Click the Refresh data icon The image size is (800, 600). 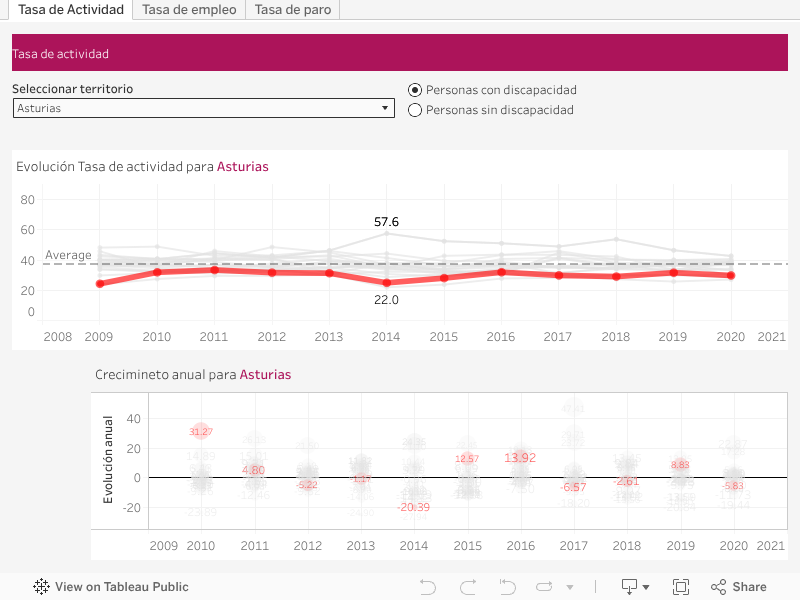click(x=544, y=587)
